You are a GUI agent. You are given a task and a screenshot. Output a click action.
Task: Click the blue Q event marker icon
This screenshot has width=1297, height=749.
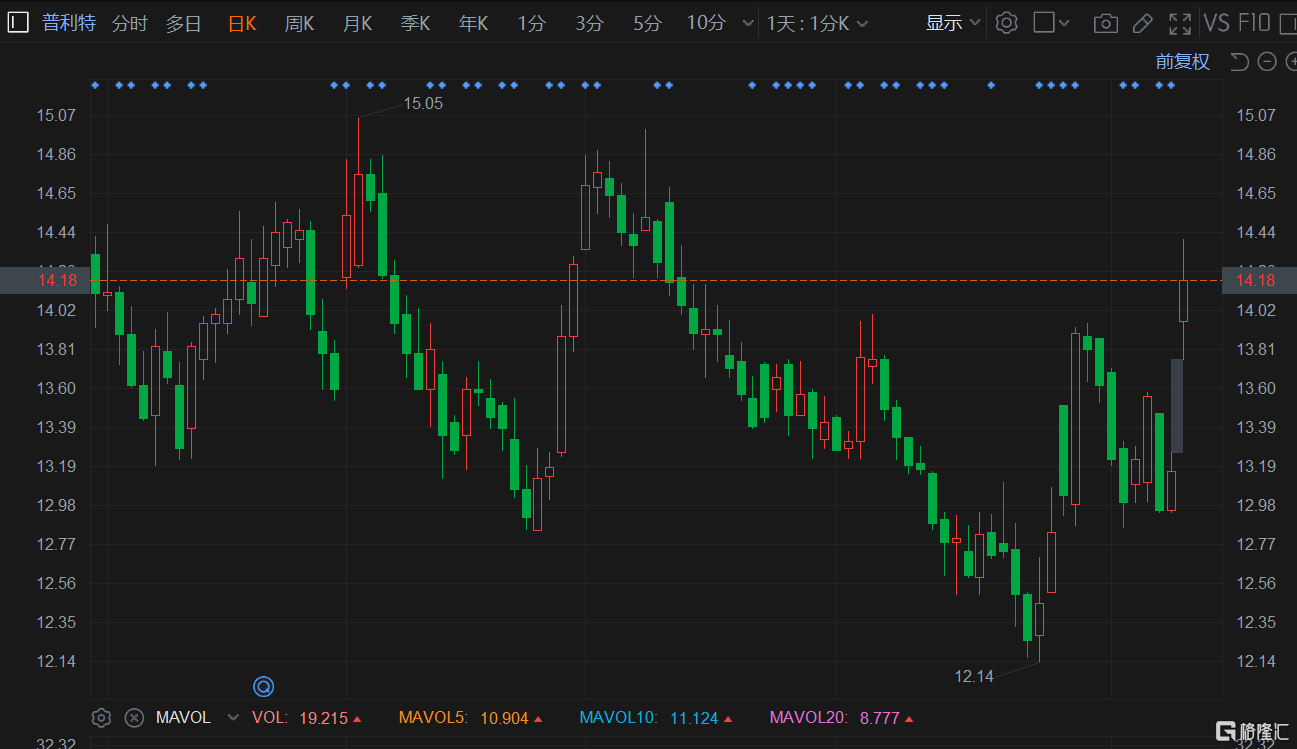point(263,686)
